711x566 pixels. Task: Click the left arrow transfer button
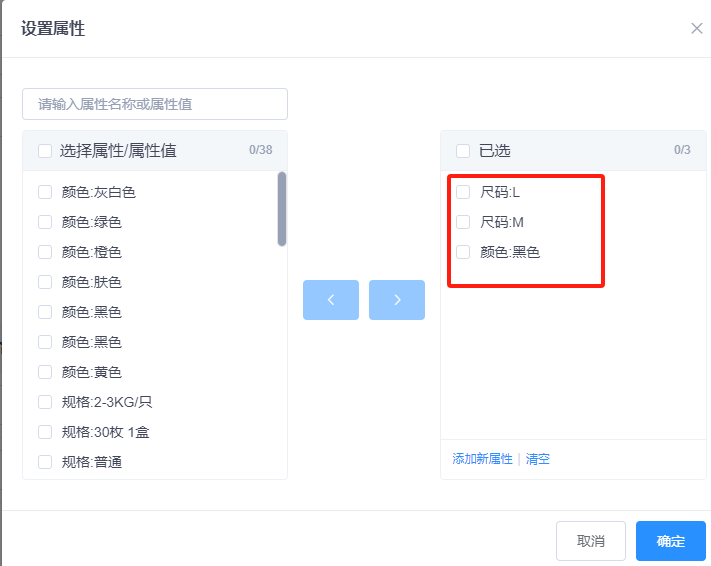click(x=330, y=300)
